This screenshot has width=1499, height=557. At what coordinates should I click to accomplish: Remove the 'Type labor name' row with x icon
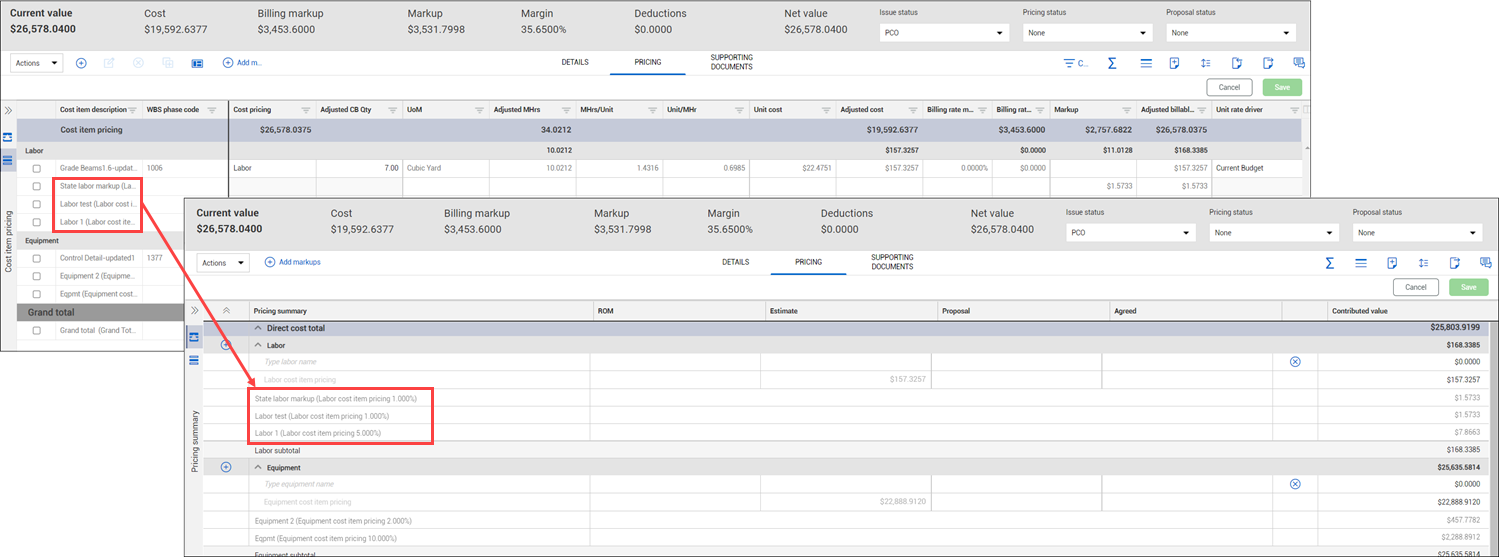[x=1295, y=361]
